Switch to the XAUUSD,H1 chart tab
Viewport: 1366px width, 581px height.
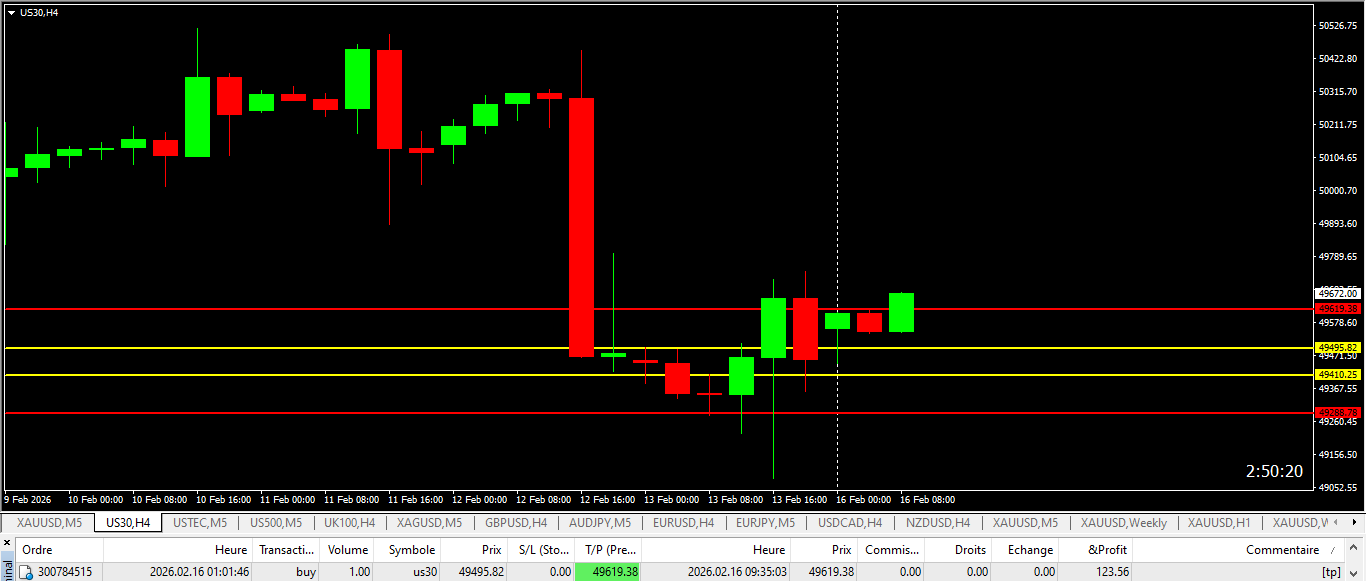(1219, 522)
